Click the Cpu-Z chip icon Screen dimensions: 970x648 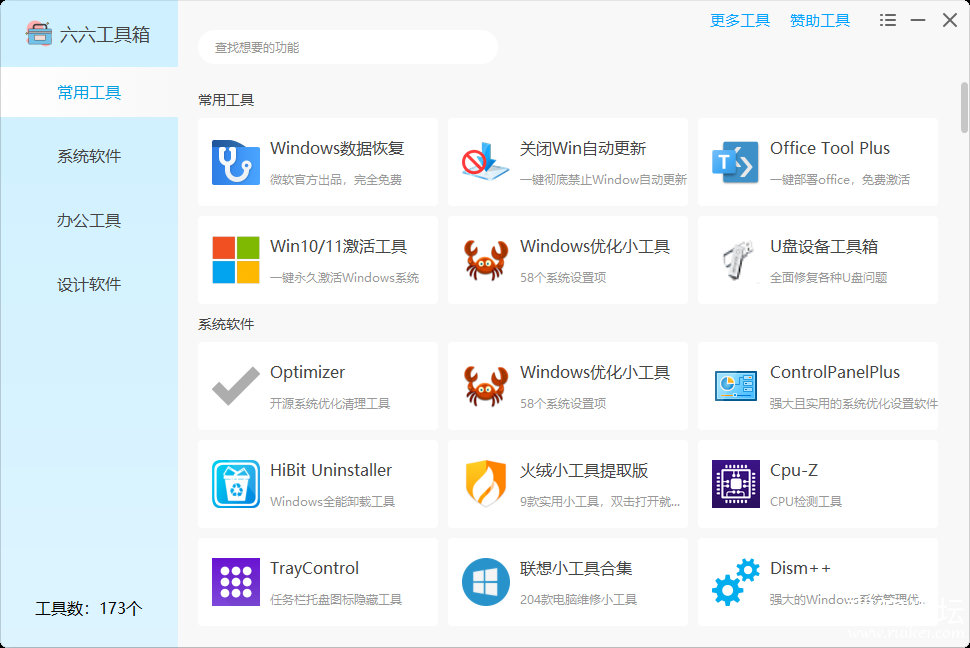(736, 484)
